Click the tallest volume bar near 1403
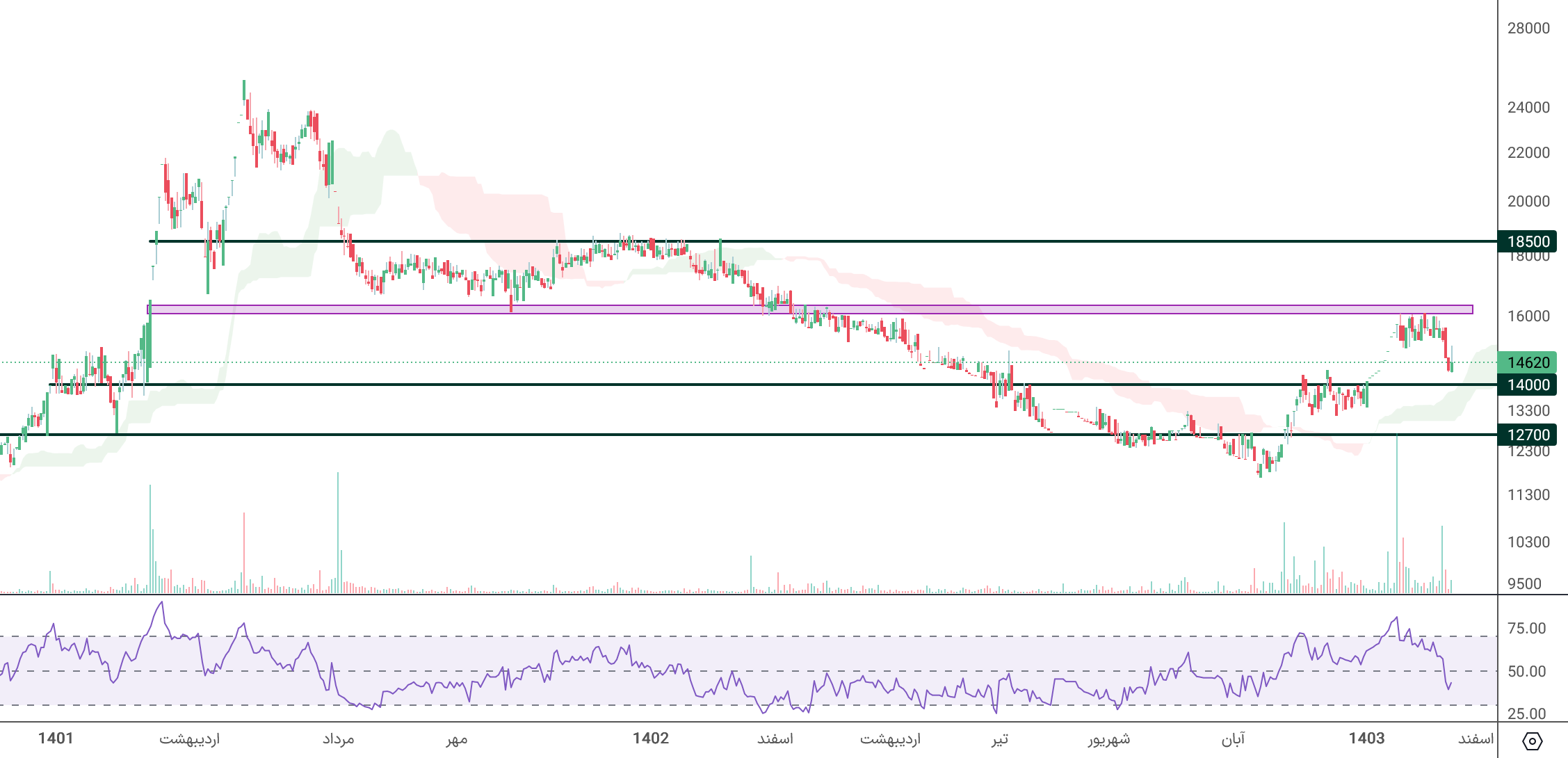Image resolution: width=1568 pixels, height=758 pixels. point(1397,513)
